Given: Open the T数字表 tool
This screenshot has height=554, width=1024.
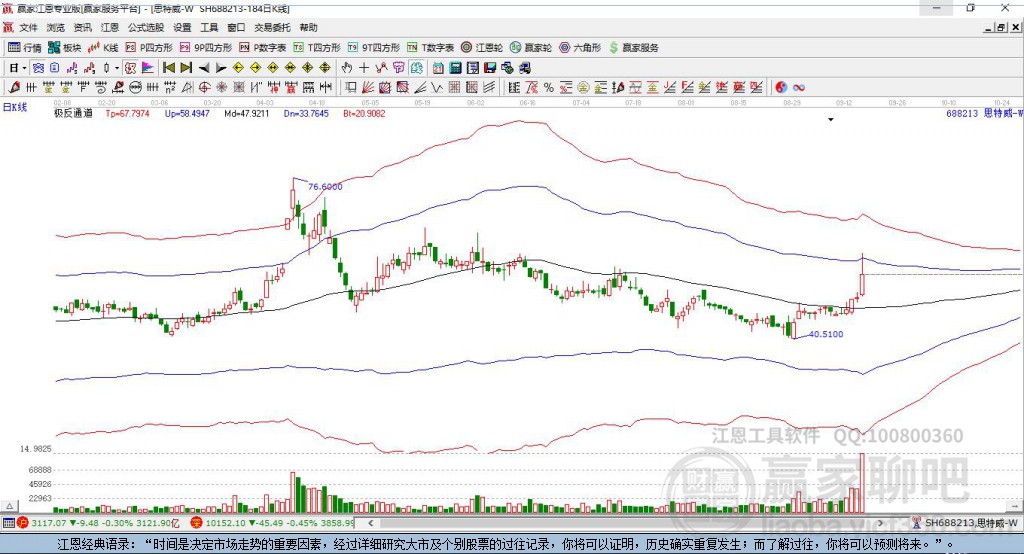Looking at the screenshot, I should pos(430,48).
